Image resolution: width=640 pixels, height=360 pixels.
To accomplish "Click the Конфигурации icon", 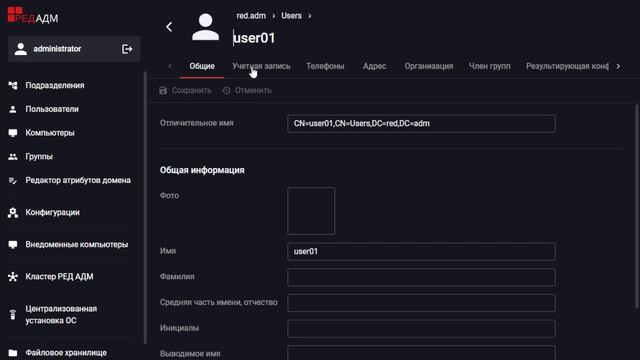I will coord(13,213).
